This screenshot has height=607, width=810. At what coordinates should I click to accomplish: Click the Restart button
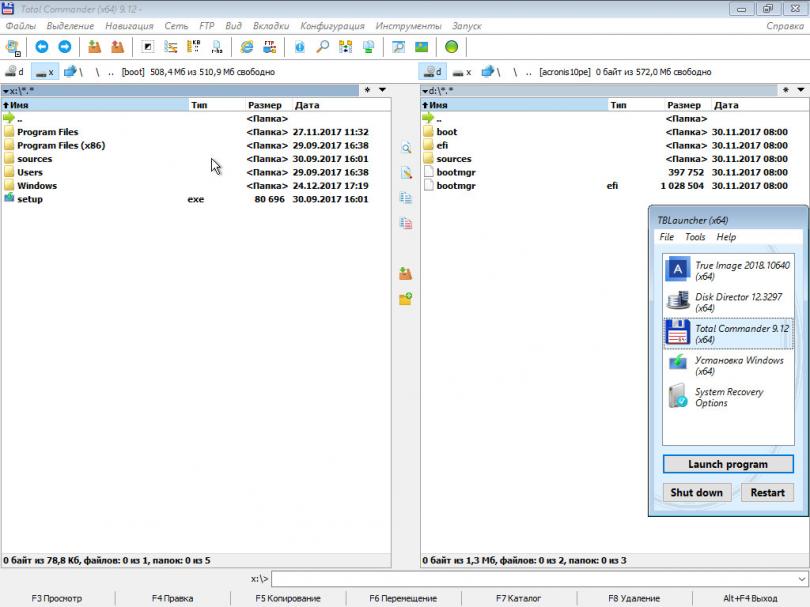pyautogui.click(x=767, y=492)
